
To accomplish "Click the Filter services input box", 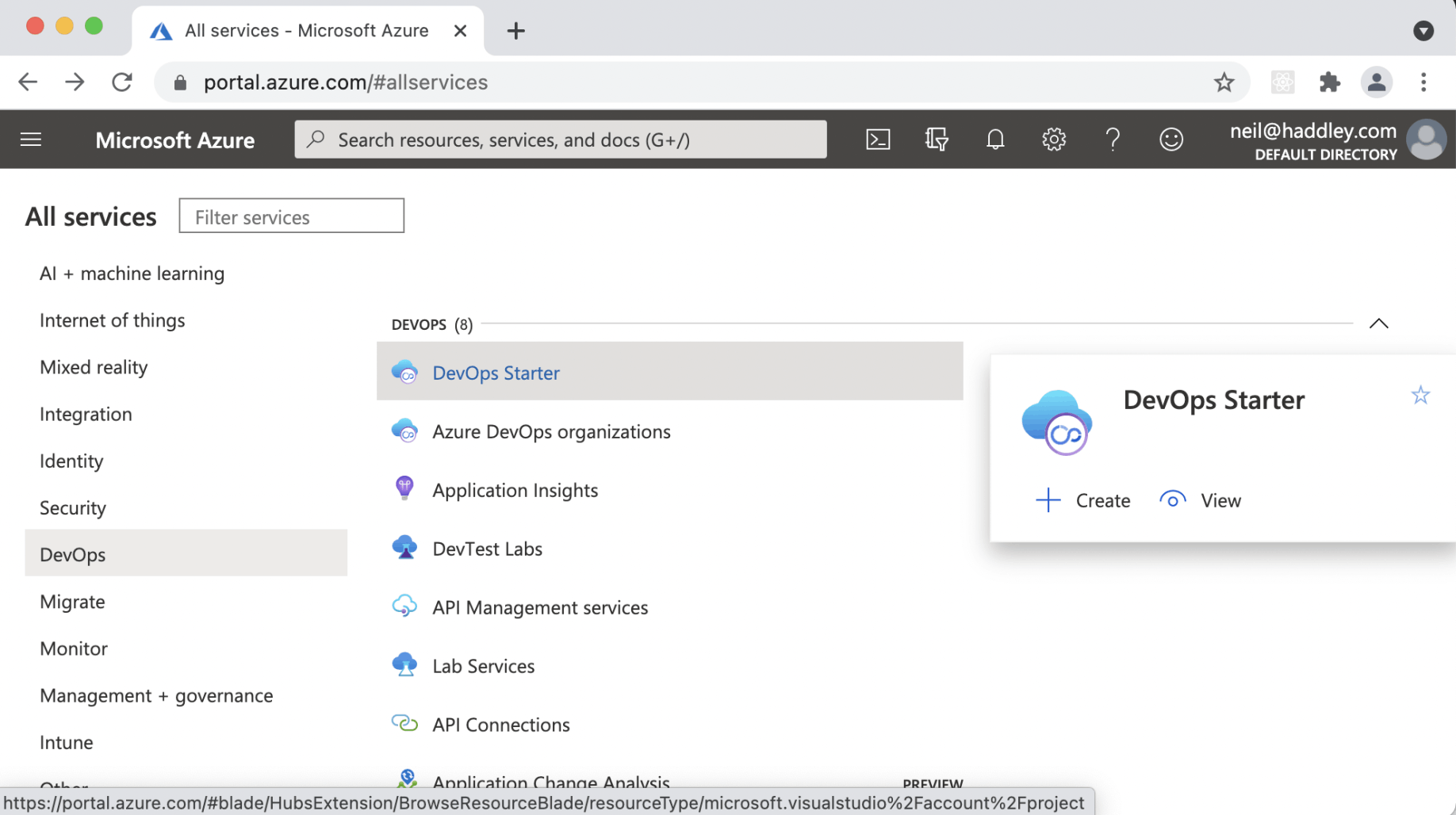I will point(292,216).
